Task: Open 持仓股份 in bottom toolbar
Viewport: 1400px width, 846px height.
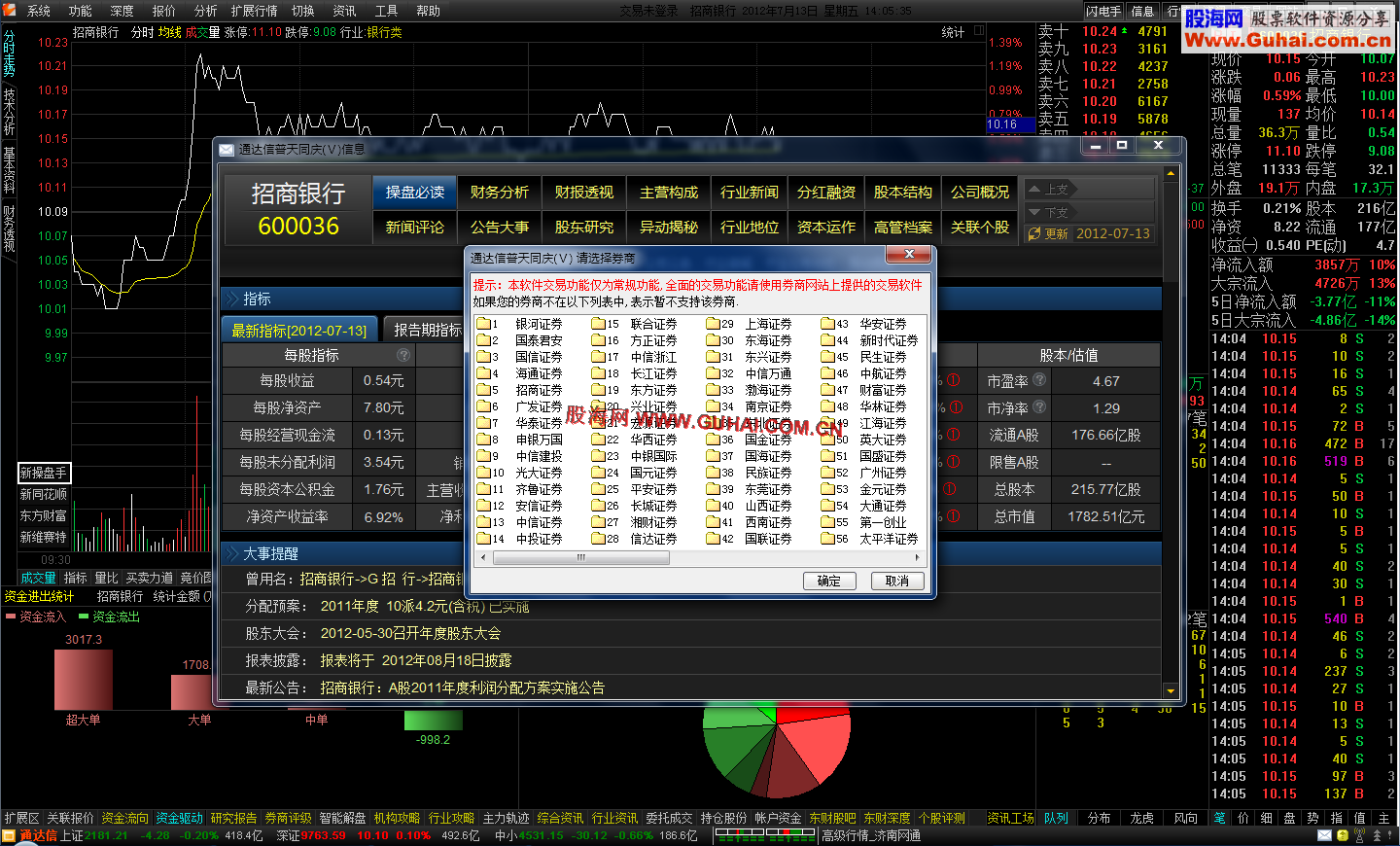Action: tap(724, 819)
